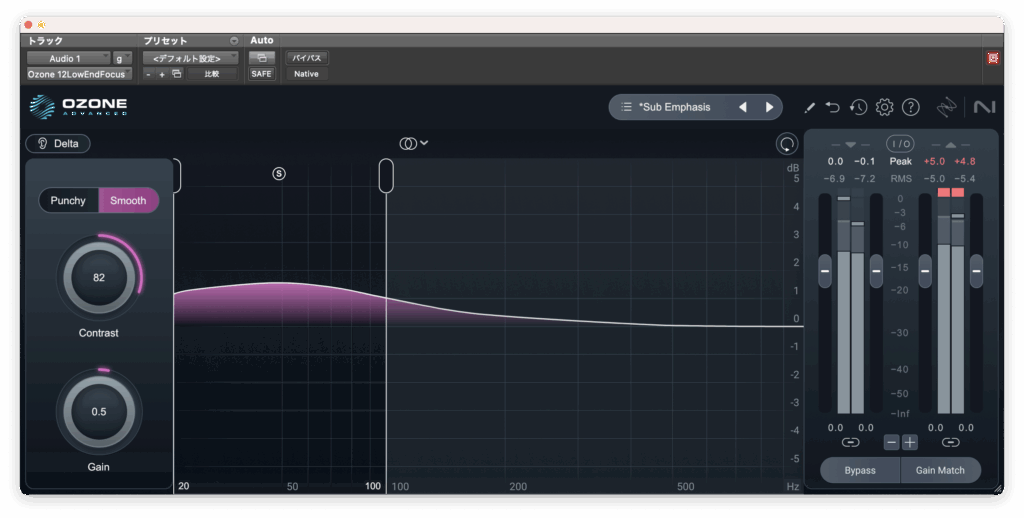Open the Audio 1 track dropdown
This screenshot has height=518, width=1024.
[68, 58]
